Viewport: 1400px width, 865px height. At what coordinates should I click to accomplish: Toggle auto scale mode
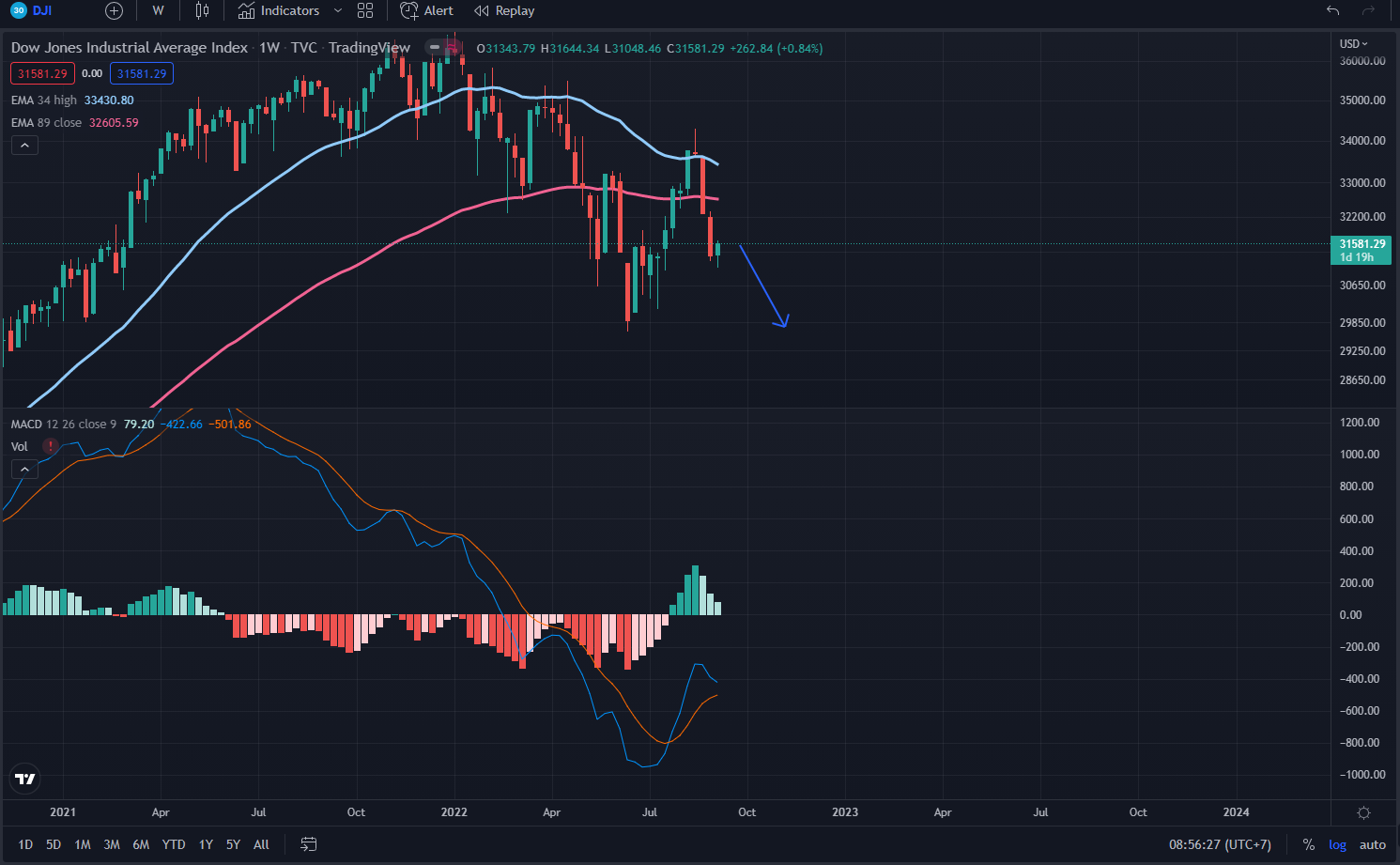pos(1372,844)
